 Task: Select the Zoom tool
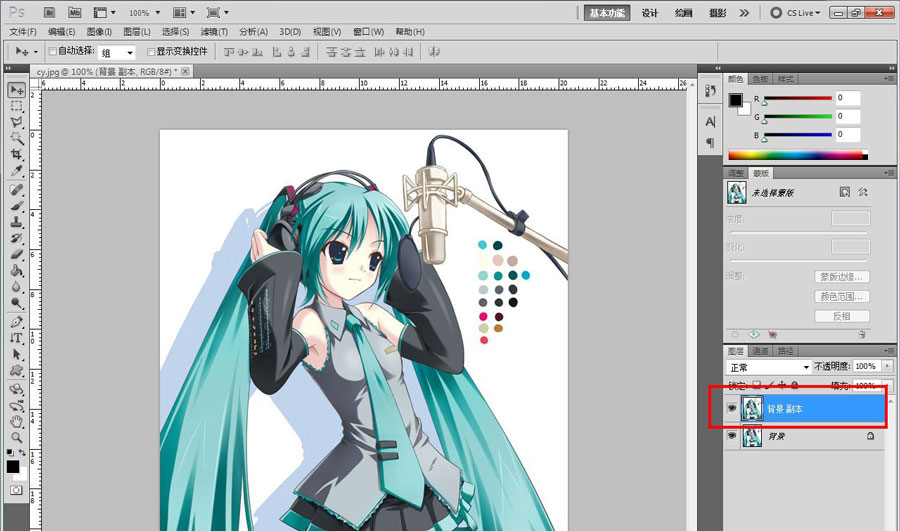pyautogui.click(x=17, y=437)
